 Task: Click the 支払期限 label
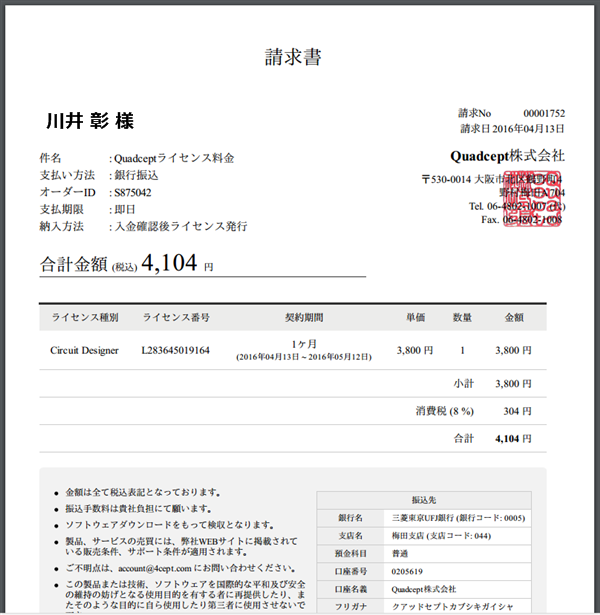coord(62,209)
